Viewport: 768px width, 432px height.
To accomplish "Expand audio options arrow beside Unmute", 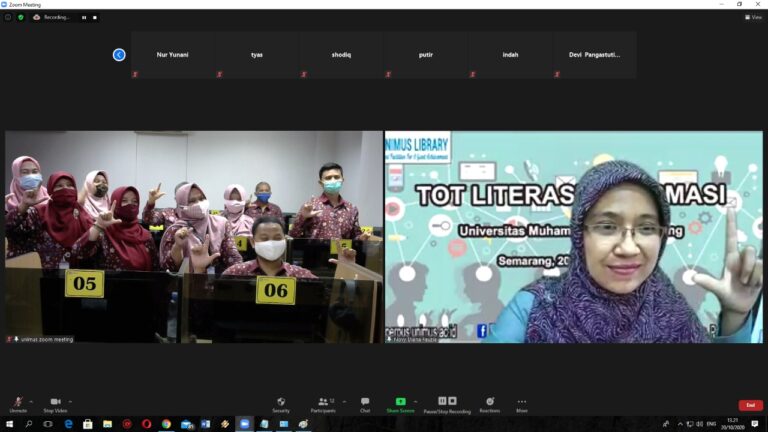I will (x=31, y=401).
